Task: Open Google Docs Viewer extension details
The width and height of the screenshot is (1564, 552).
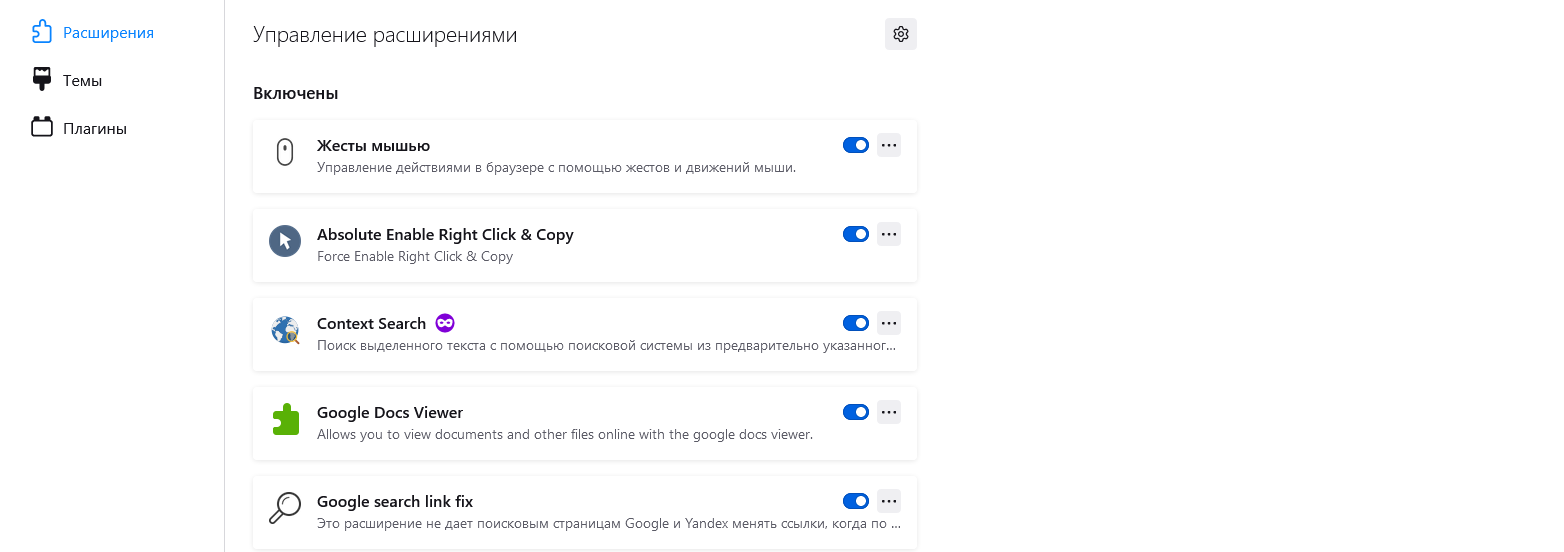Action: pyautogui.click(x=585, y=423)
